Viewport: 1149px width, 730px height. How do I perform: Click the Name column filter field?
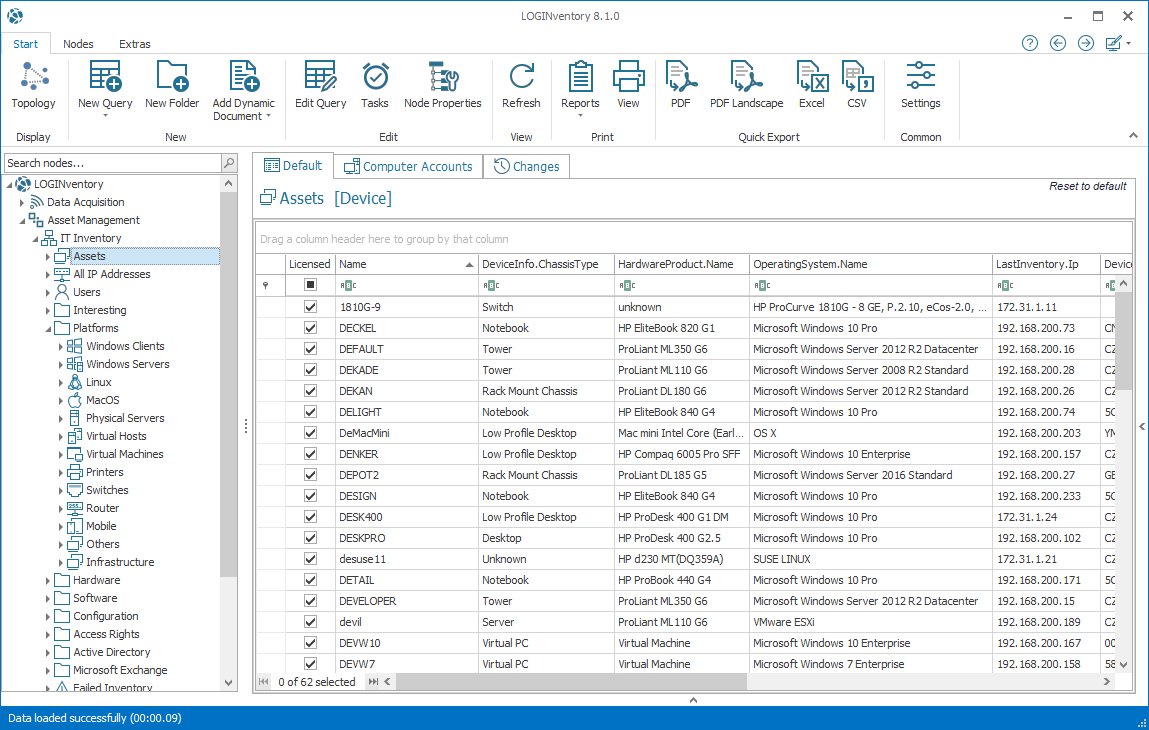(406, 285)
